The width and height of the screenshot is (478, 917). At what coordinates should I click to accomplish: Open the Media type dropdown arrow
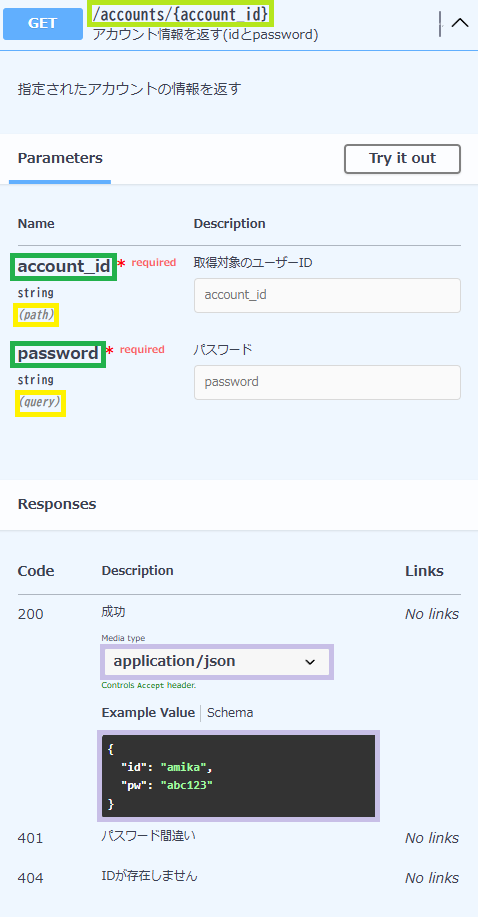[310, 662]
